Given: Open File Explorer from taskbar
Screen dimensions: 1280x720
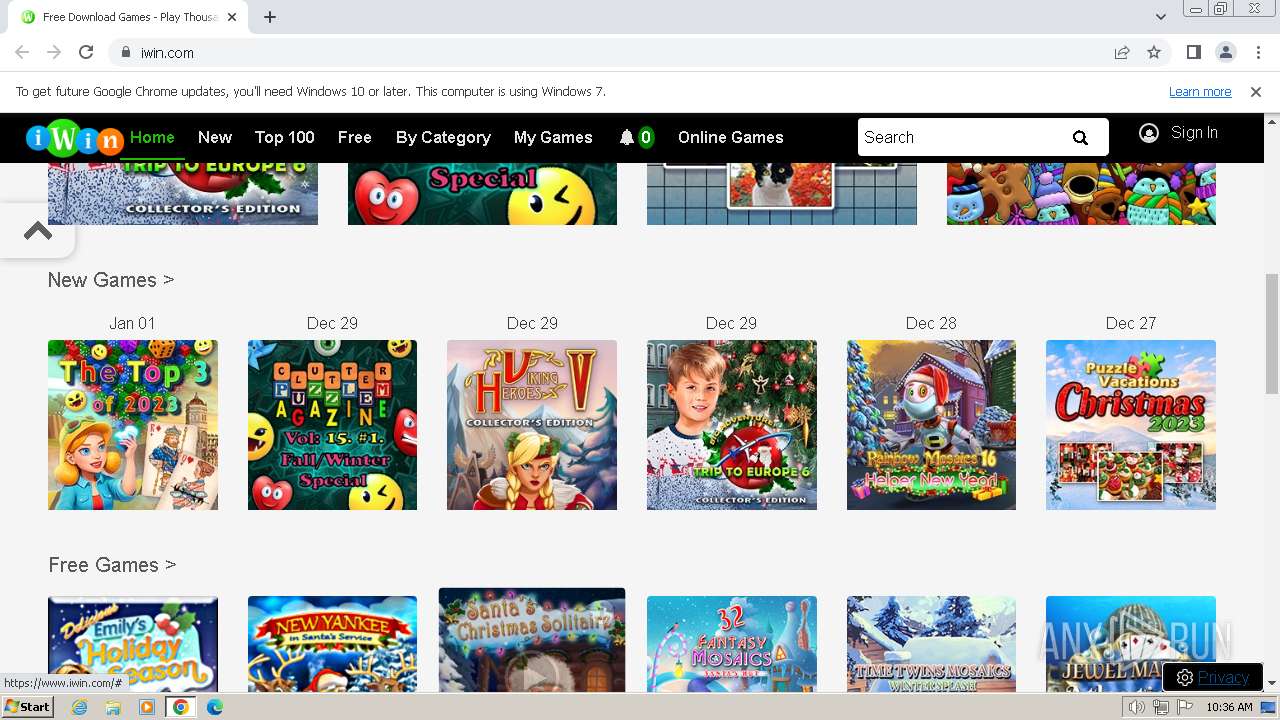Looking at the screenshot, I should 113,707.
